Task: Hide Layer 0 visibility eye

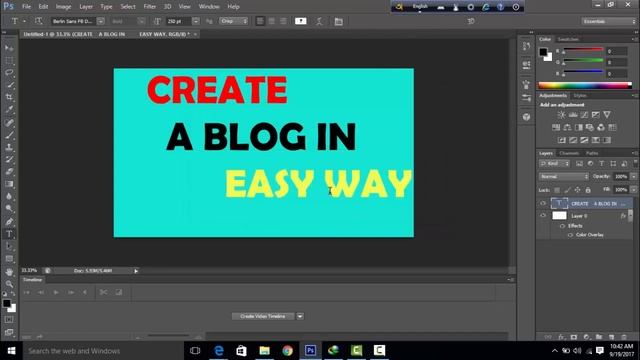Action: [x=543, y=216]
